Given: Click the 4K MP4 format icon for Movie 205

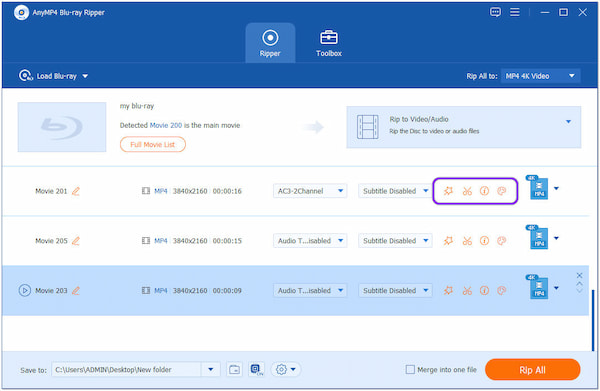Looking at the screenshot, I should 538,237.
